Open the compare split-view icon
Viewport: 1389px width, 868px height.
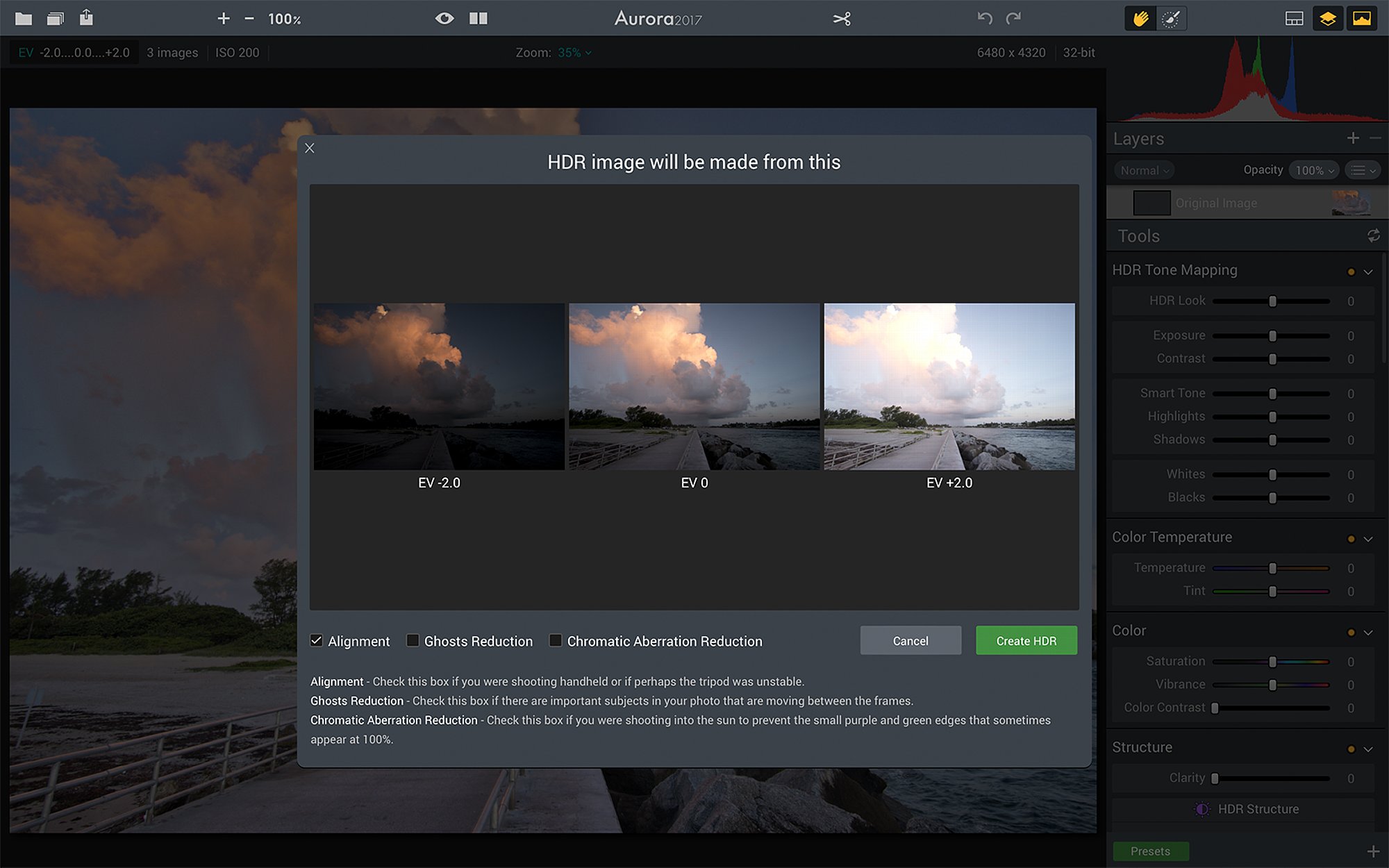point(479,19)
